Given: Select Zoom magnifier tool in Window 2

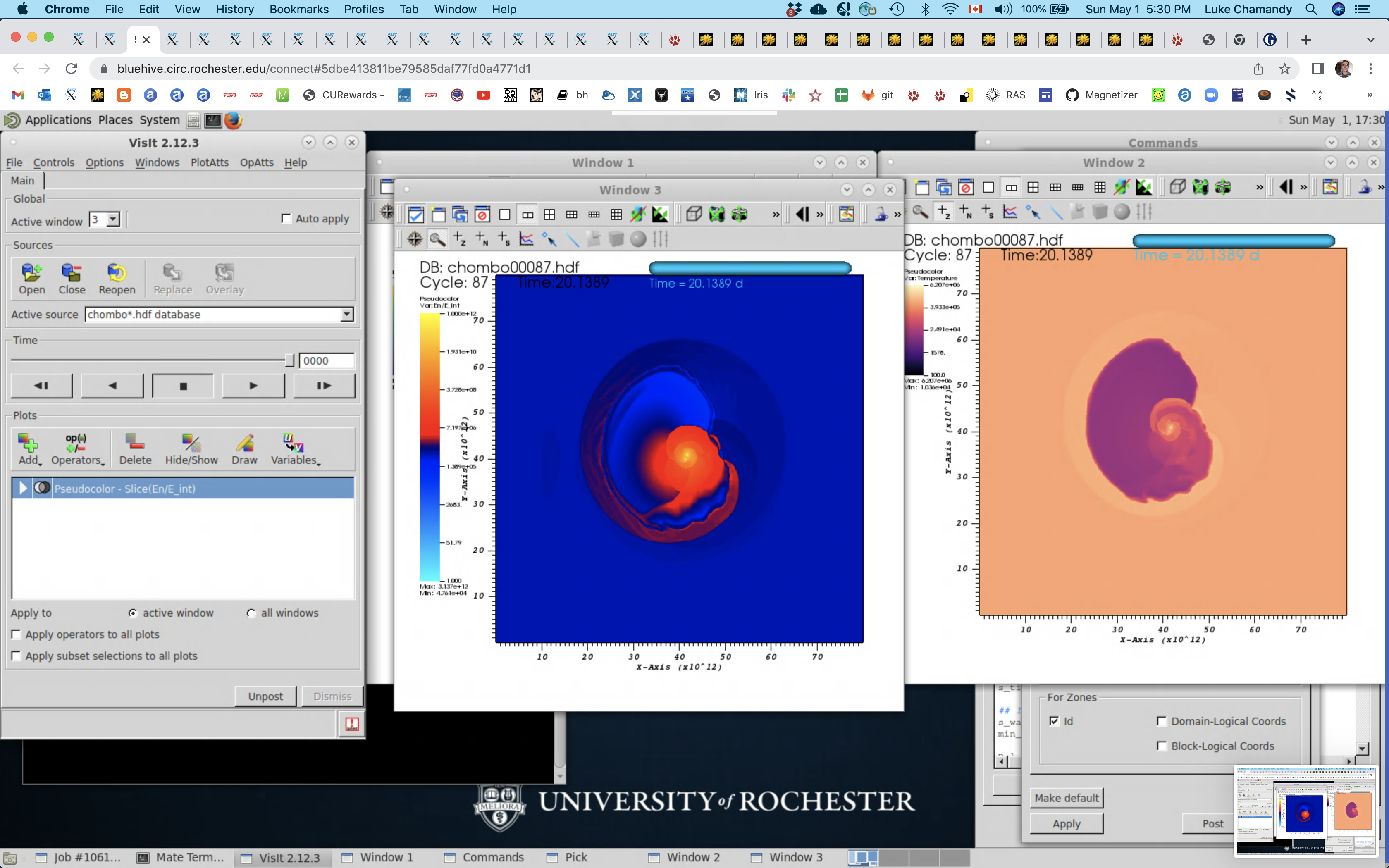Looking at the screenshot, I should (921, 212).
